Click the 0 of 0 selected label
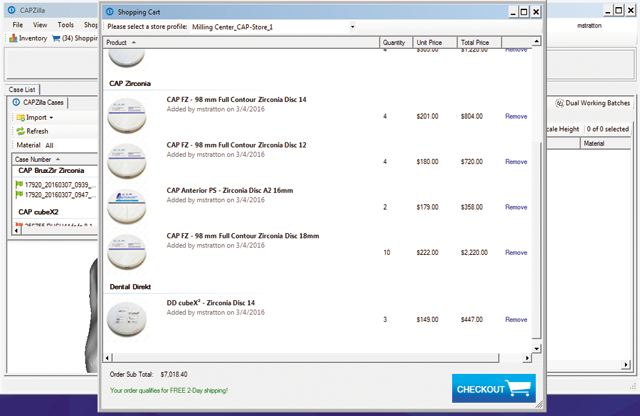 (x=607, y=129)
